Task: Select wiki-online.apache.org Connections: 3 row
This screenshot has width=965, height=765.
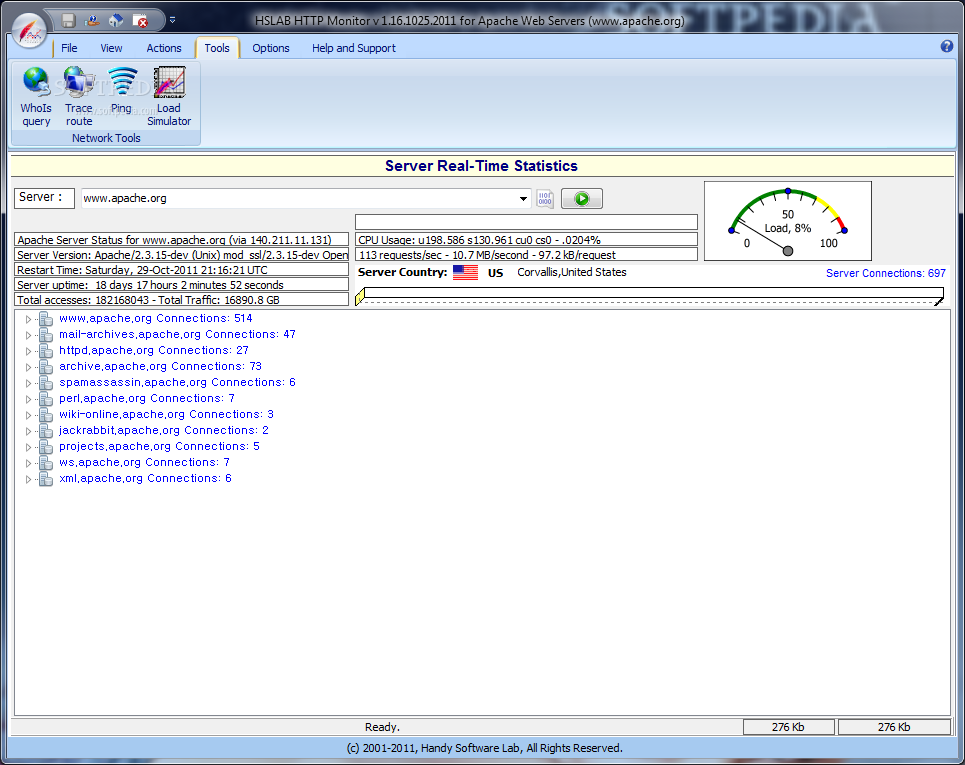Action: point(166,414)
